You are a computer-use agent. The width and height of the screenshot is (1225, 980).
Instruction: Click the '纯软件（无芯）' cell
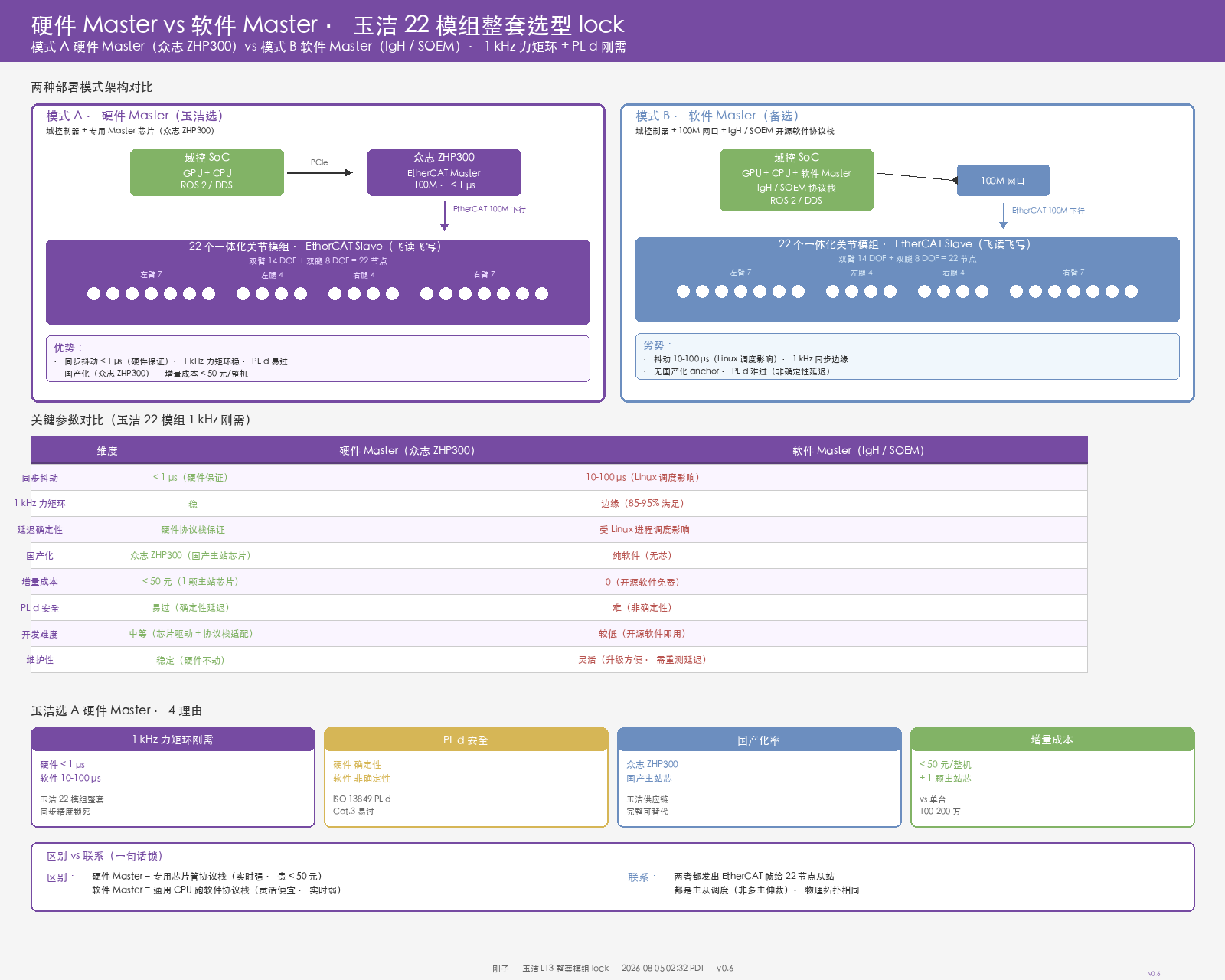(642, 556)
